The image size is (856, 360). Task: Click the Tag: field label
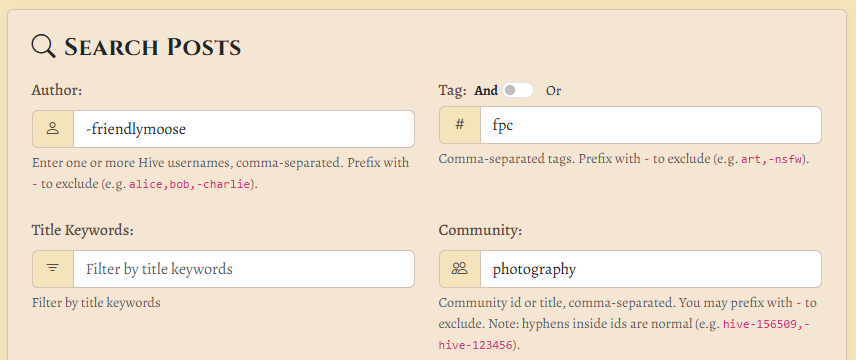point(452,91)
